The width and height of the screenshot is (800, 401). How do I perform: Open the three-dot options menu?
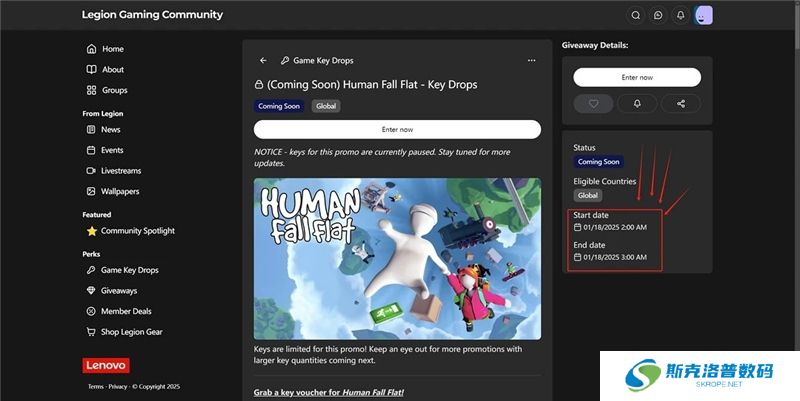point(531,60)
